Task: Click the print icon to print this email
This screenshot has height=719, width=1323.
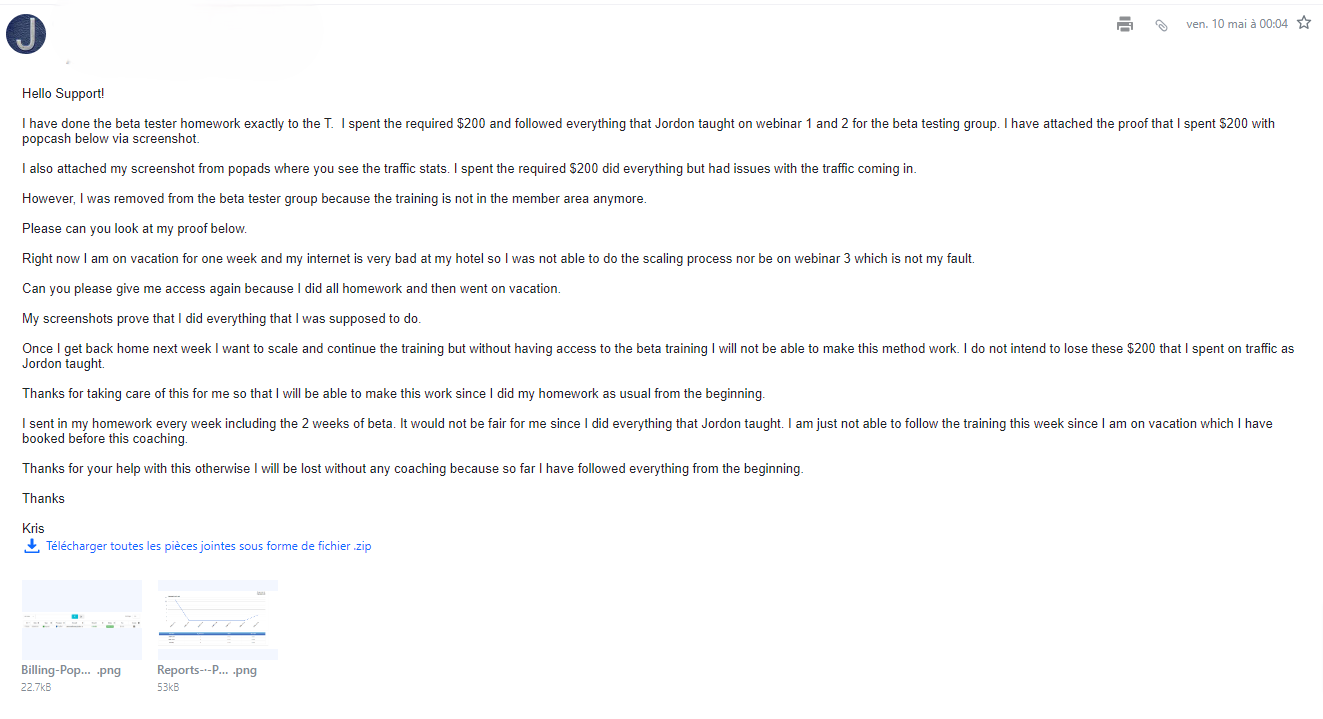Action: pos(1124,23)
